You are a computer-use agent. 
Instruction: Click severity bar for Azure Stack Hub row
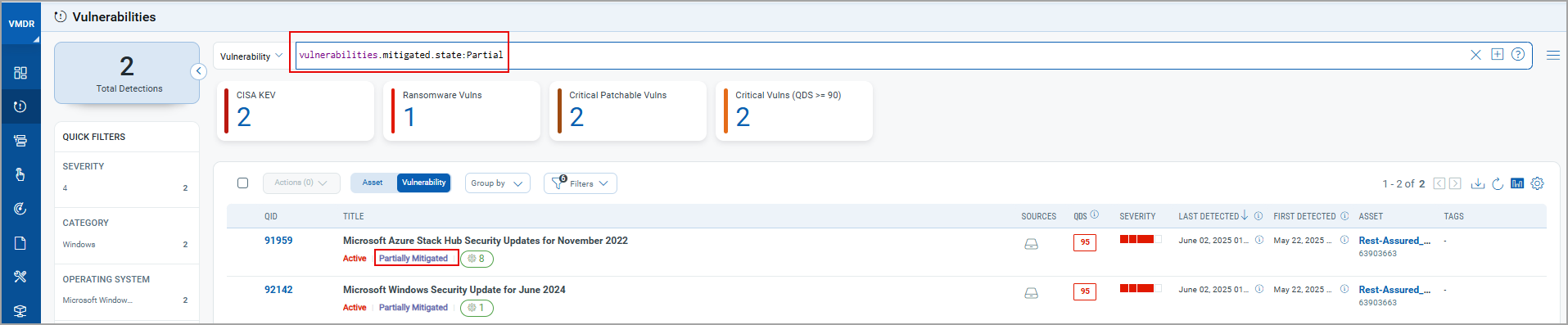1140,239
